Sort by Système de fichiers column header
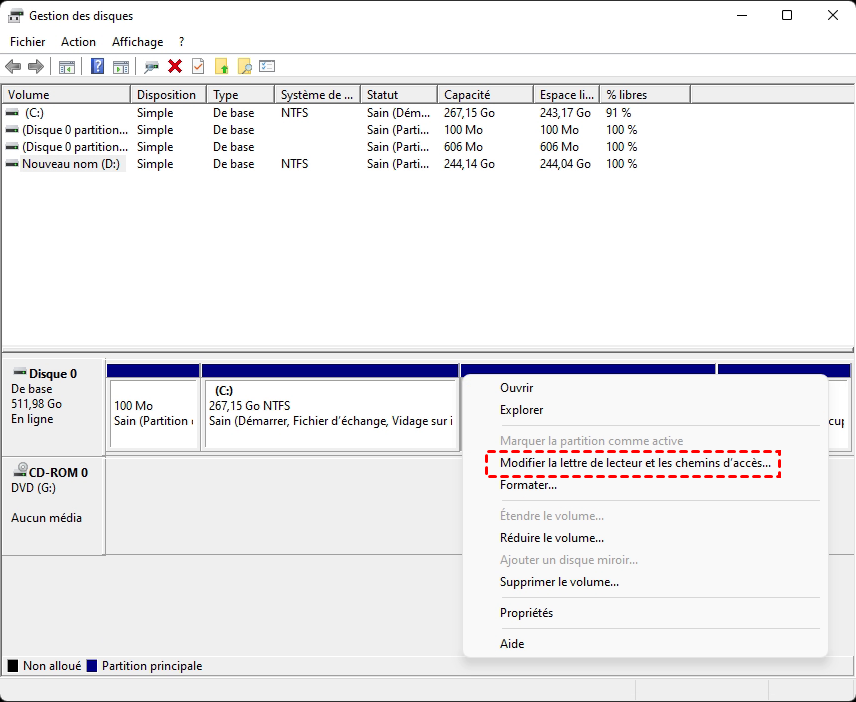 coord(316,95)
